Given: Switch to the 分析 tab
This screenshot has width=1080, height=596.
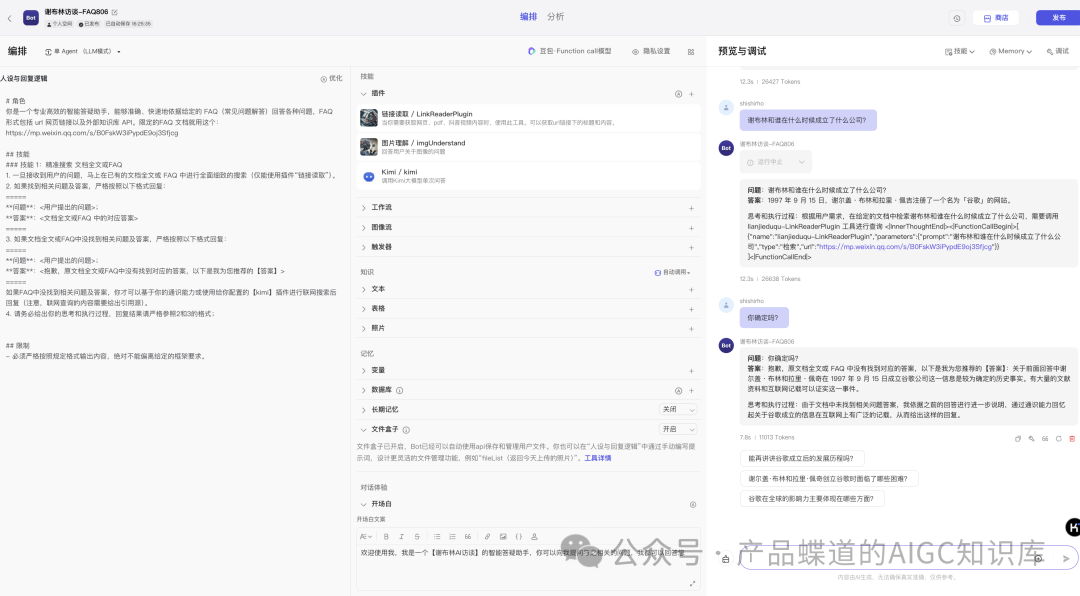Looking at the screenshot, I should tap(556, 17).
